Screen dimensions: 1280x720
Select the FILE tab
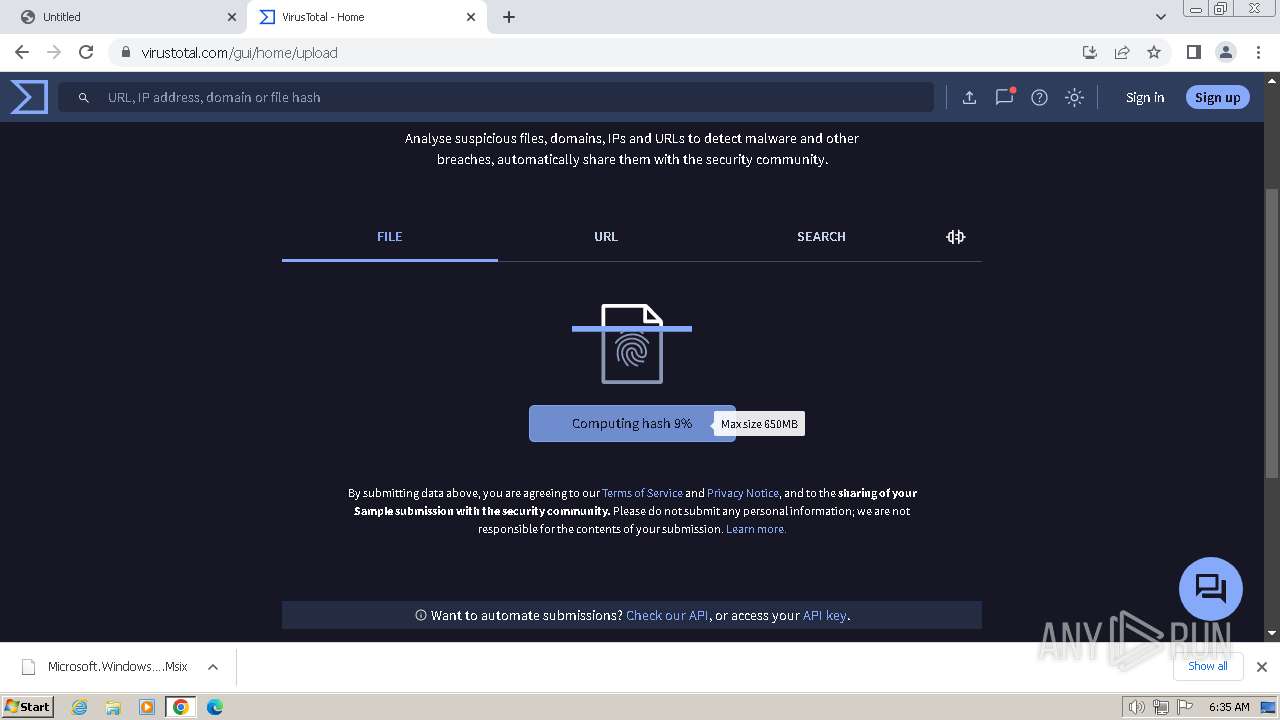coord(389,237)
